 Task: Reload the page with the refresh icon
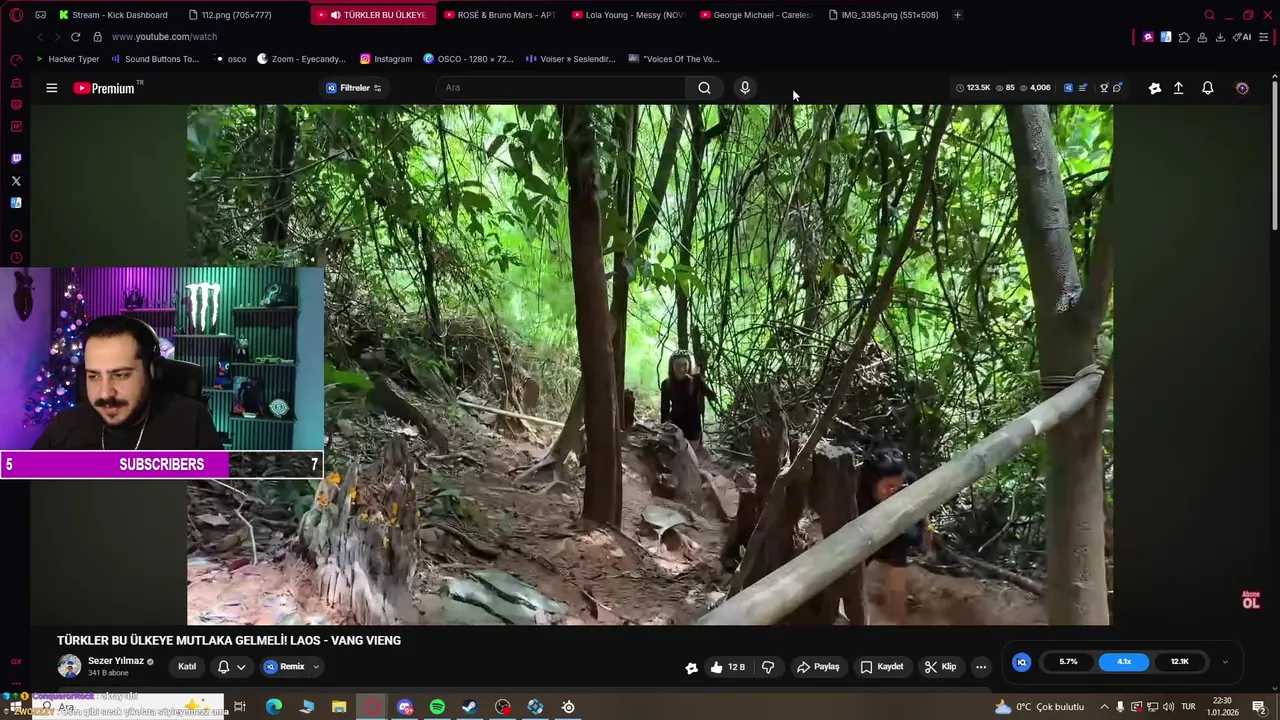75,37
